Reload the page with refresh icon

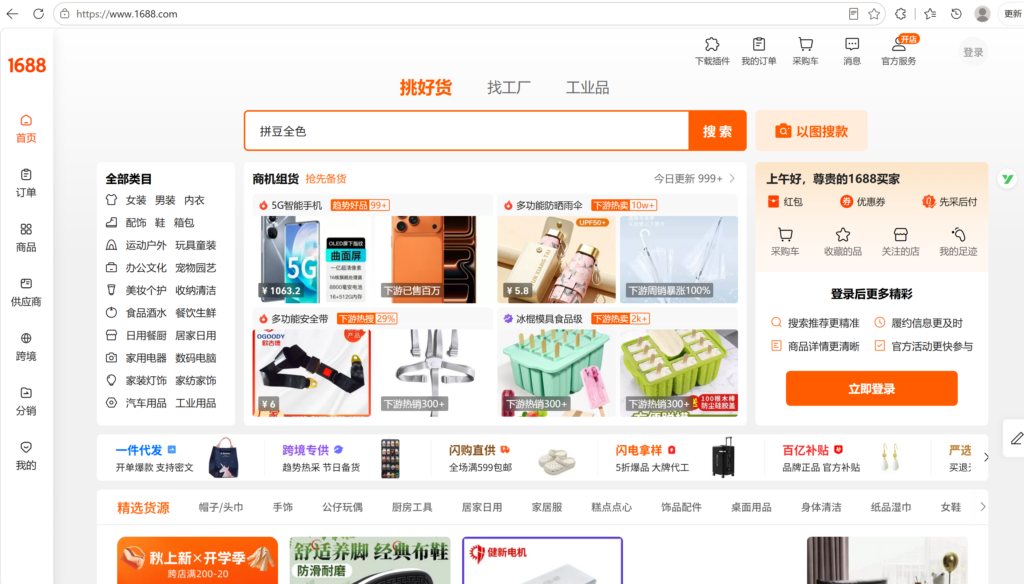[x=39, y=14]
